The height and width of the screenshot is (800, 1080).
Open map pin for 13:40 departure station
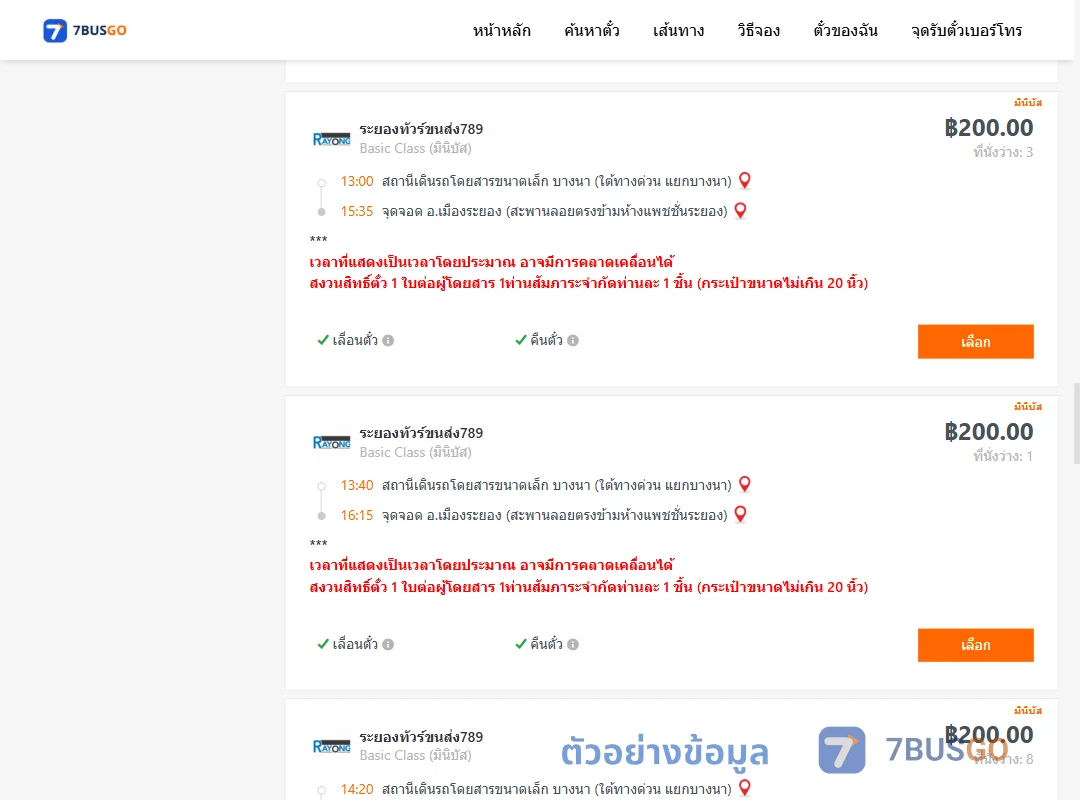pyautogui.click(x=745, y=484)
